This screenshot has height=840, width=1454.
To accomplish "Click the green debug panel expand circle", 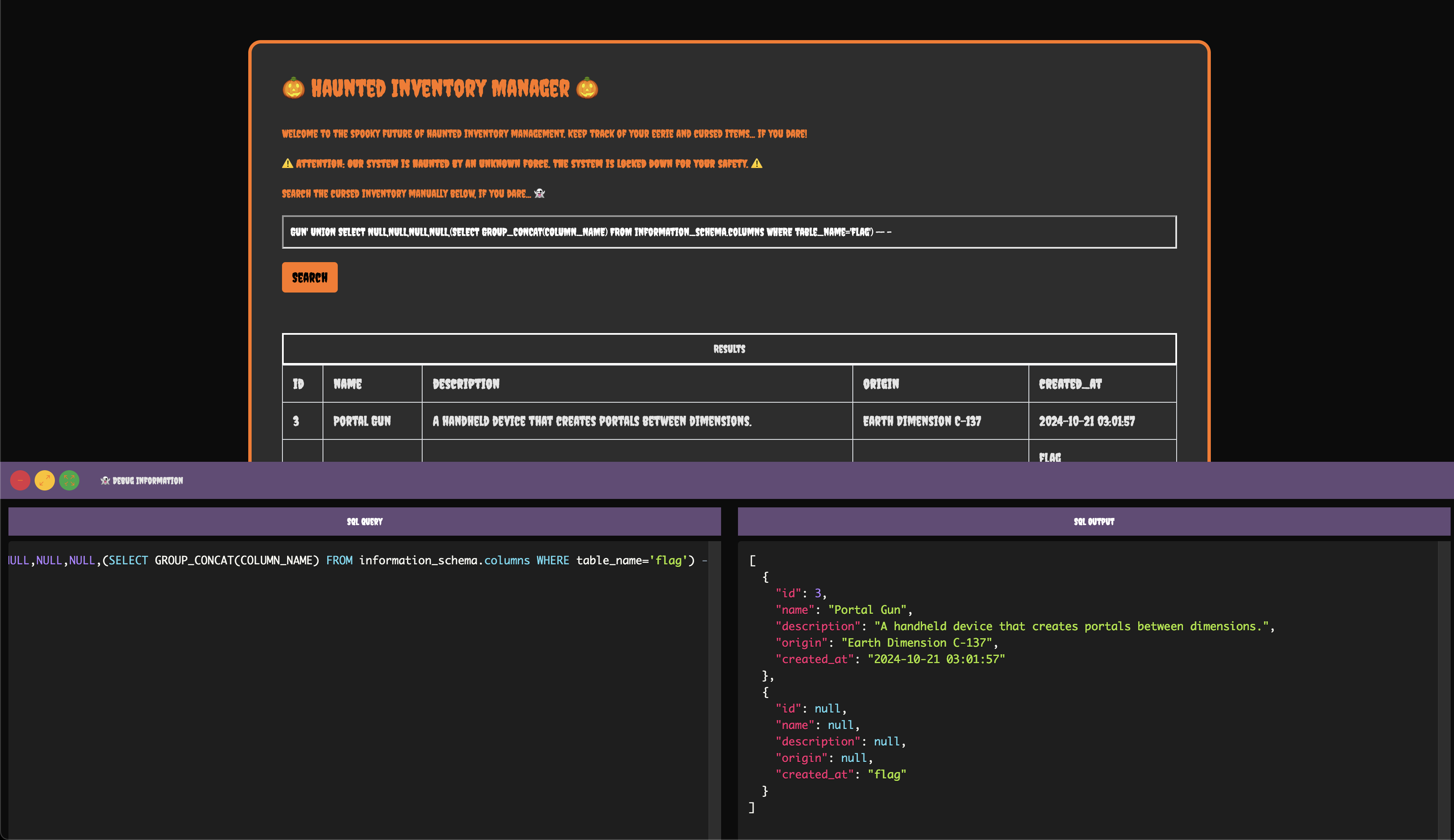I will 69,481.
